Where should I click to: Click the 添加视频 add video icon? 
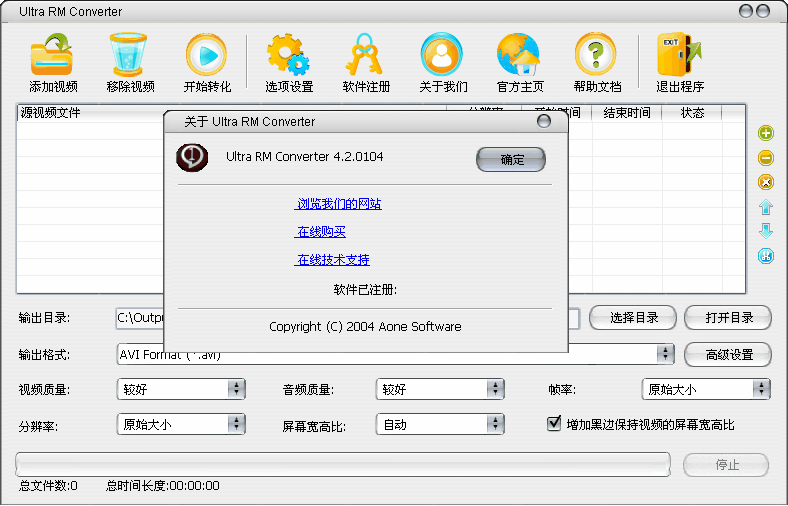[52, 56]
